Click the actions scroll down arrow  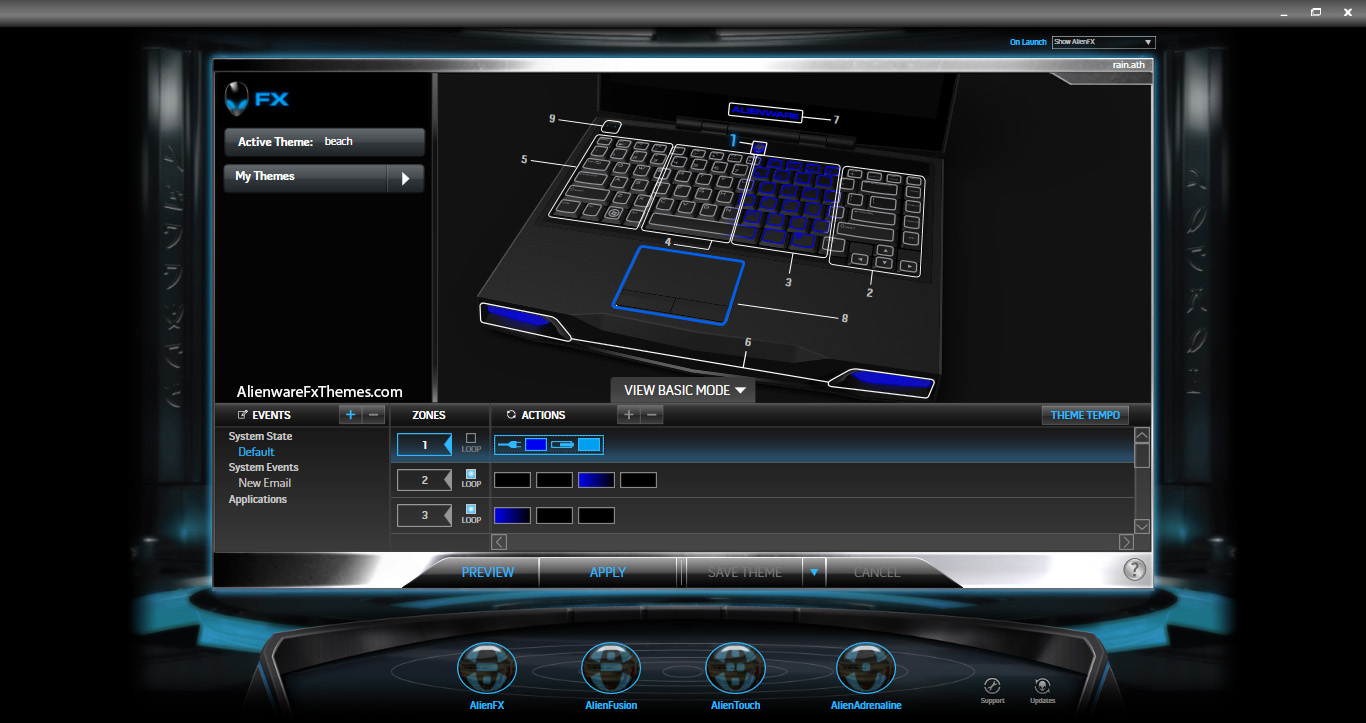[x=1142, y=526]
